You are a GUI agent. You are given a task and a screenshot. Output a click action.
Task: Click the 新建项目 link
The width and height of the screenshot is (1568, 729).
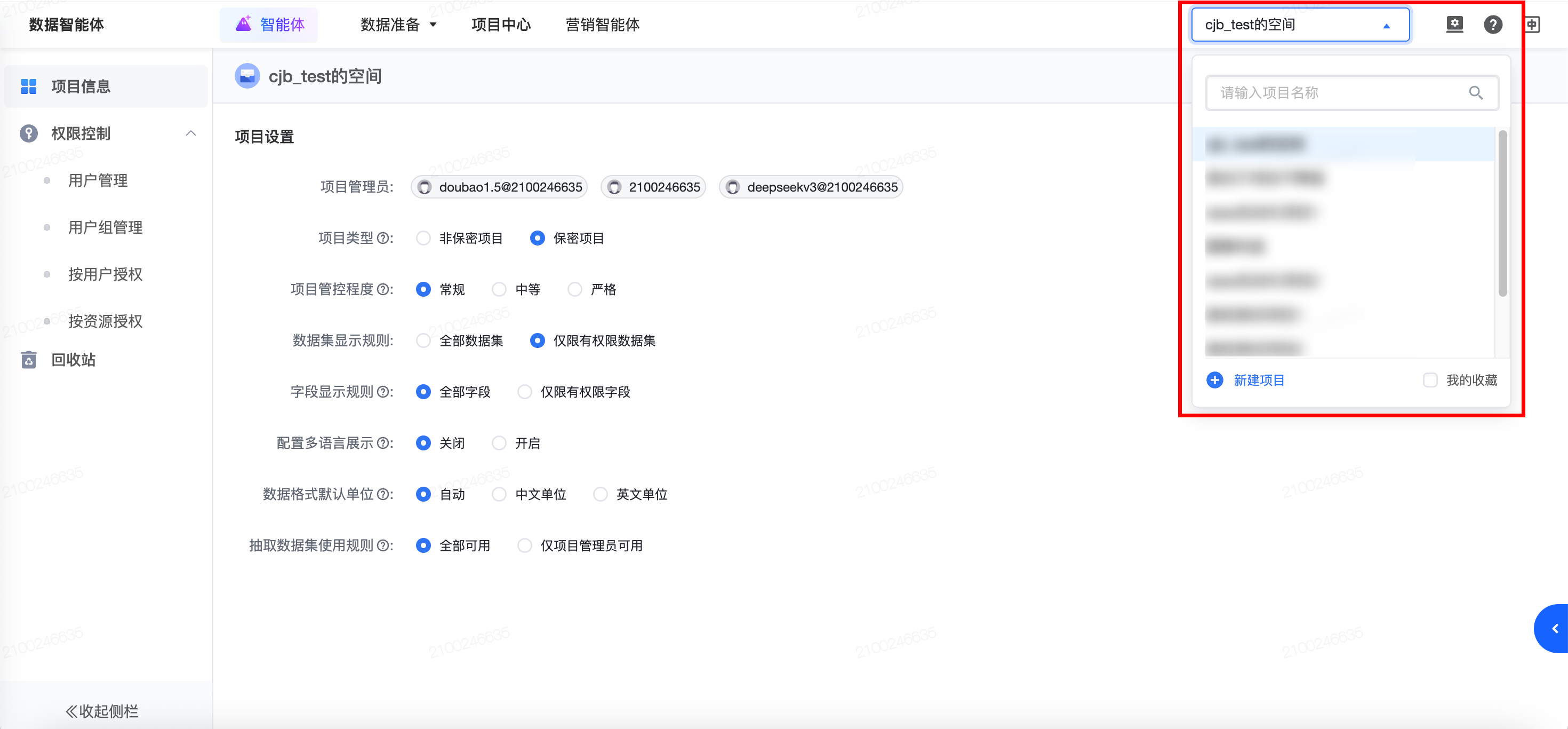[1258, 380]
